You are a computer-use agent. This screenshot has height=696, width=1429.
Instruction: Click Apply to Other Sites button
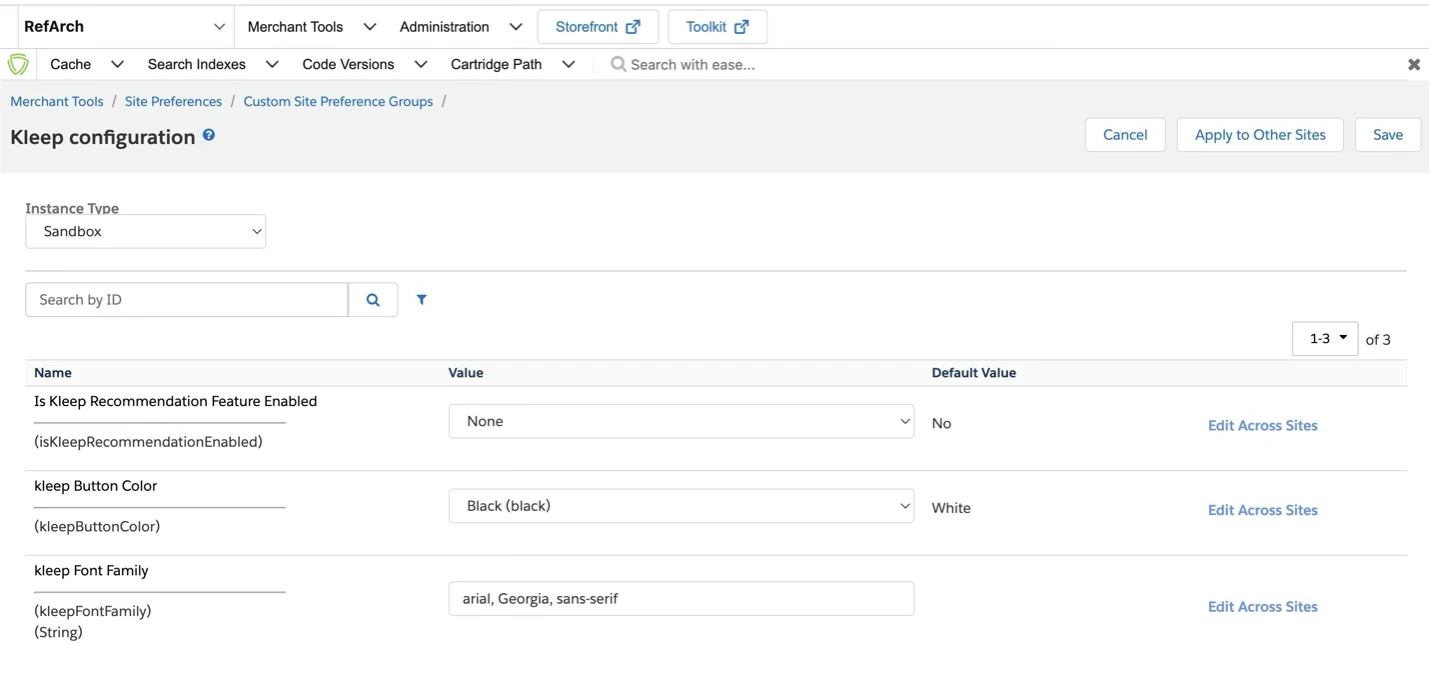coord(1260,135)
